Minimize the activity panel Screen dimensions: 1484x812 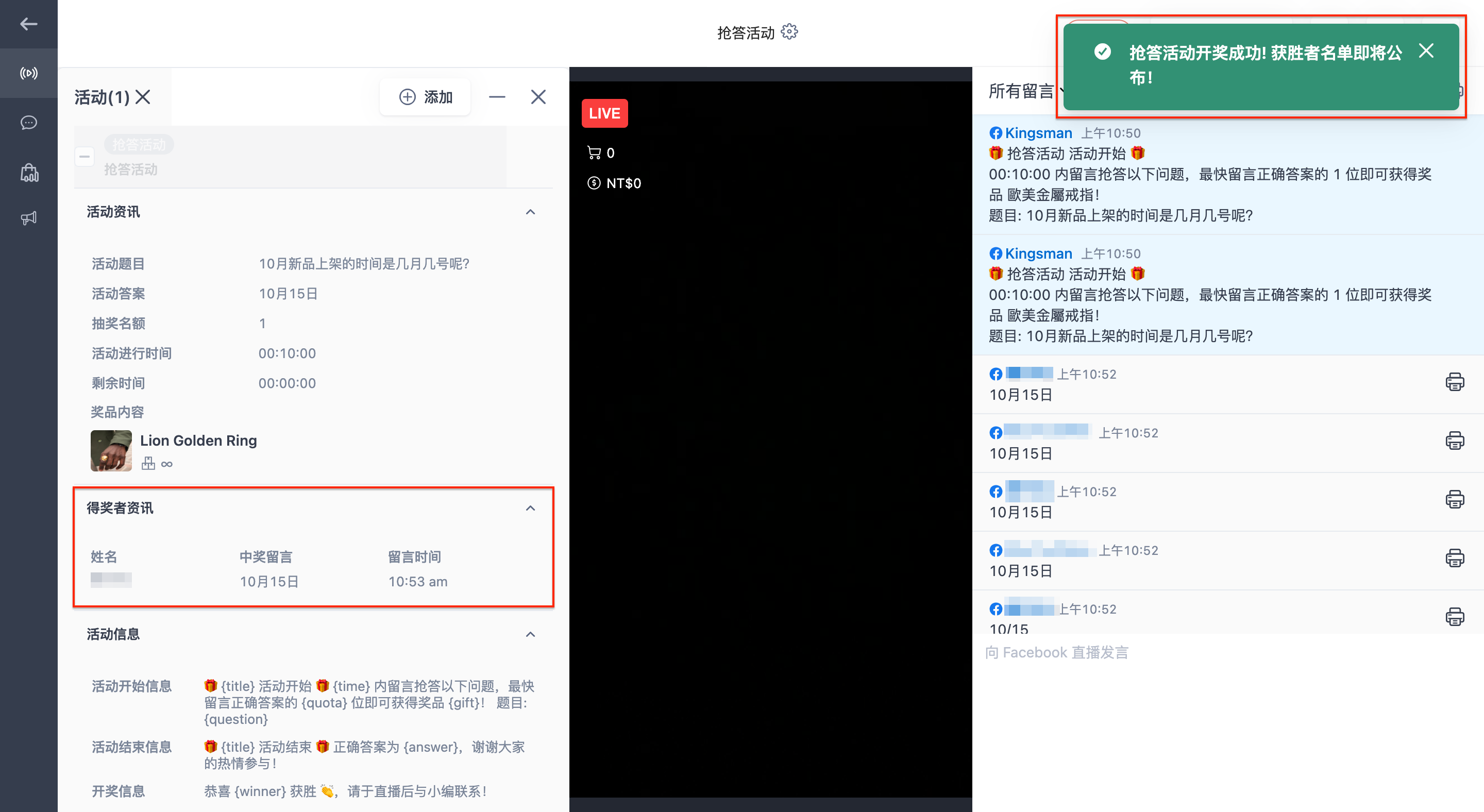497,97
